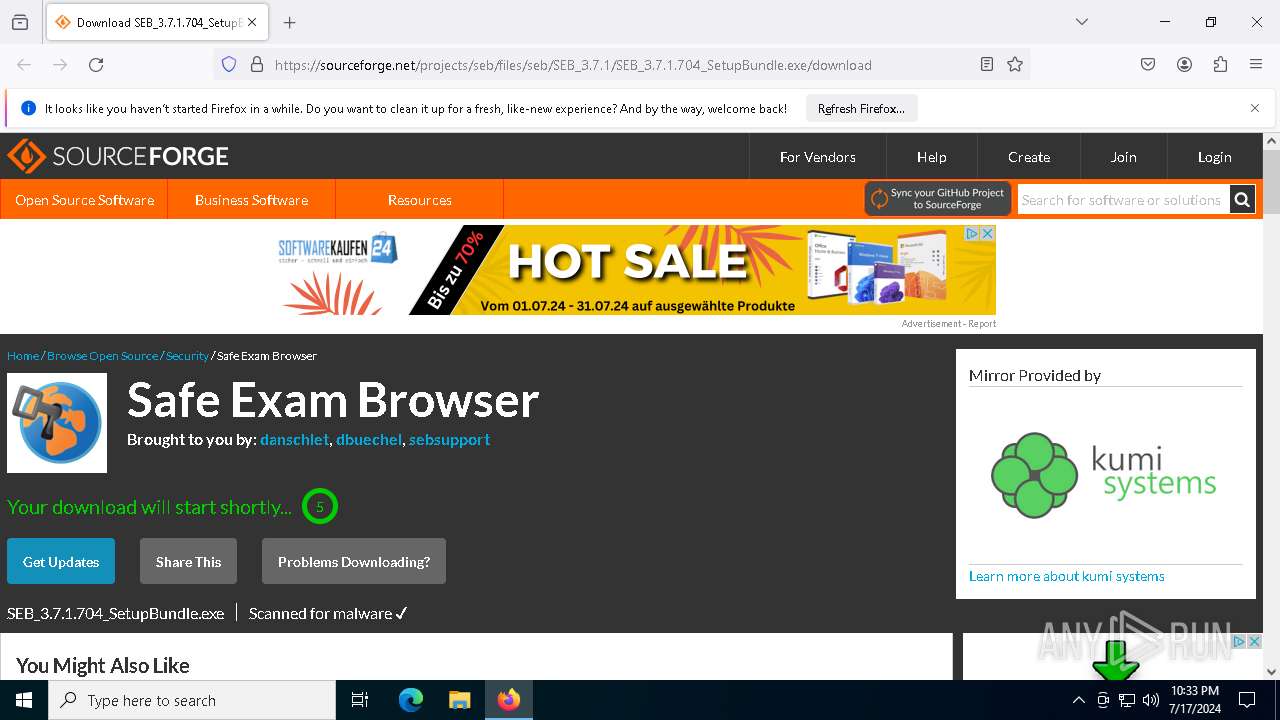The height and width of the screenshot is (720, 1280).
Task: Go to Home breadcrumb link
Action: (x=23, y=356)
